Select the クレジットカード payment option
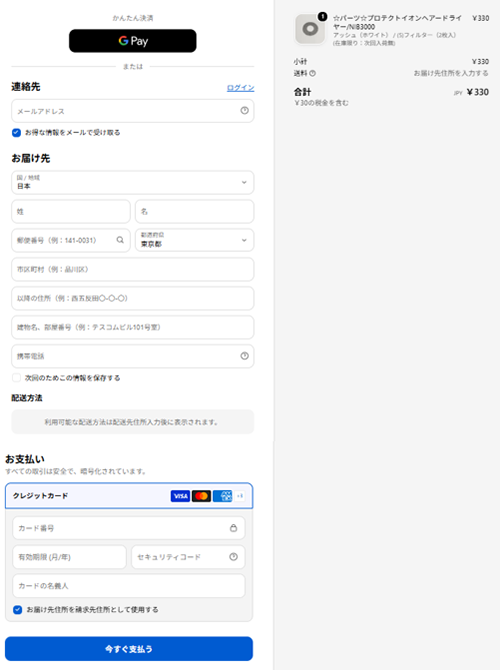This screenshot has height=670, width=500. tap(129, 496)
